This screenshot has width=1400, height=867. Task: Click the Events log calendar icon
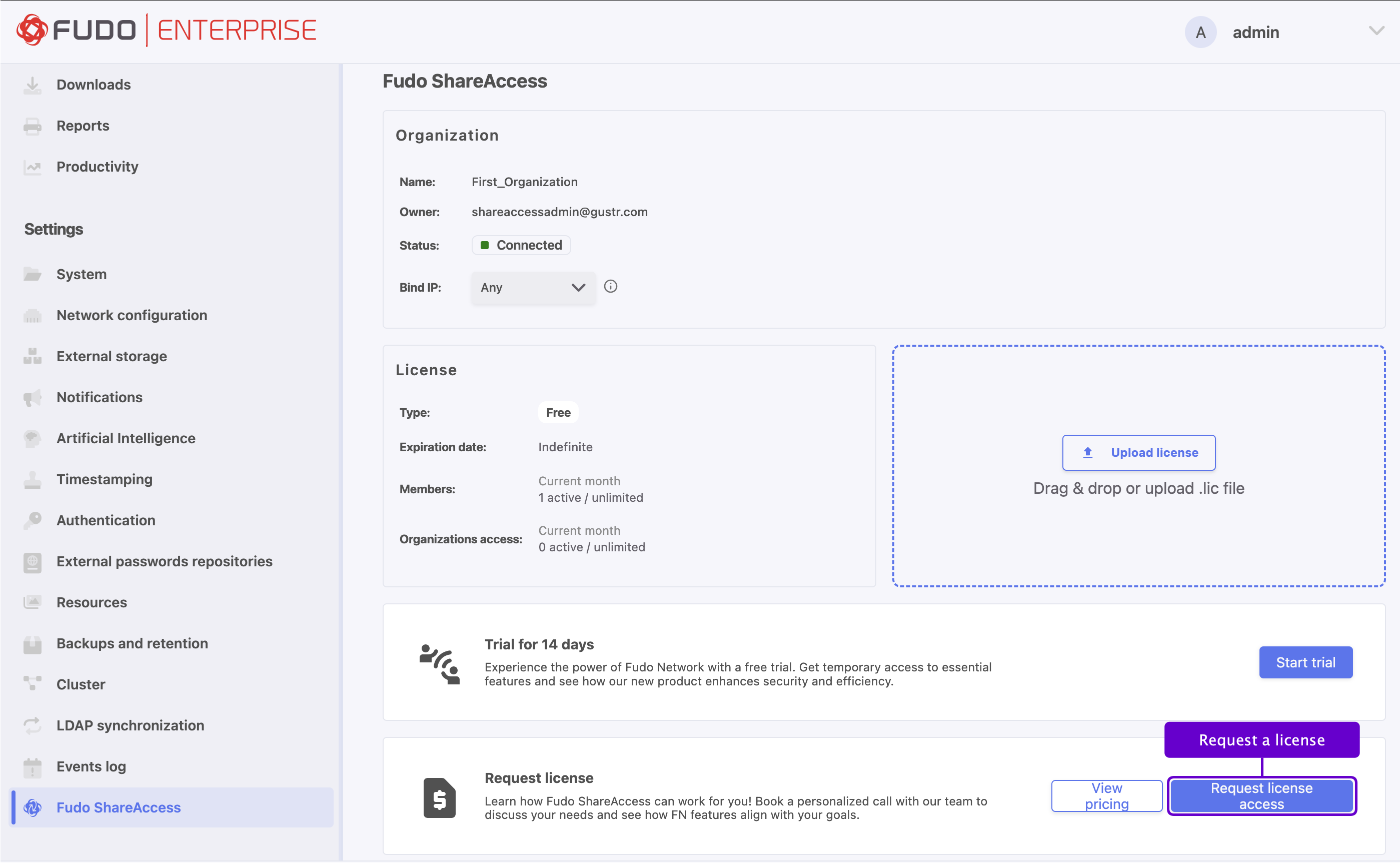pos(33,767)
